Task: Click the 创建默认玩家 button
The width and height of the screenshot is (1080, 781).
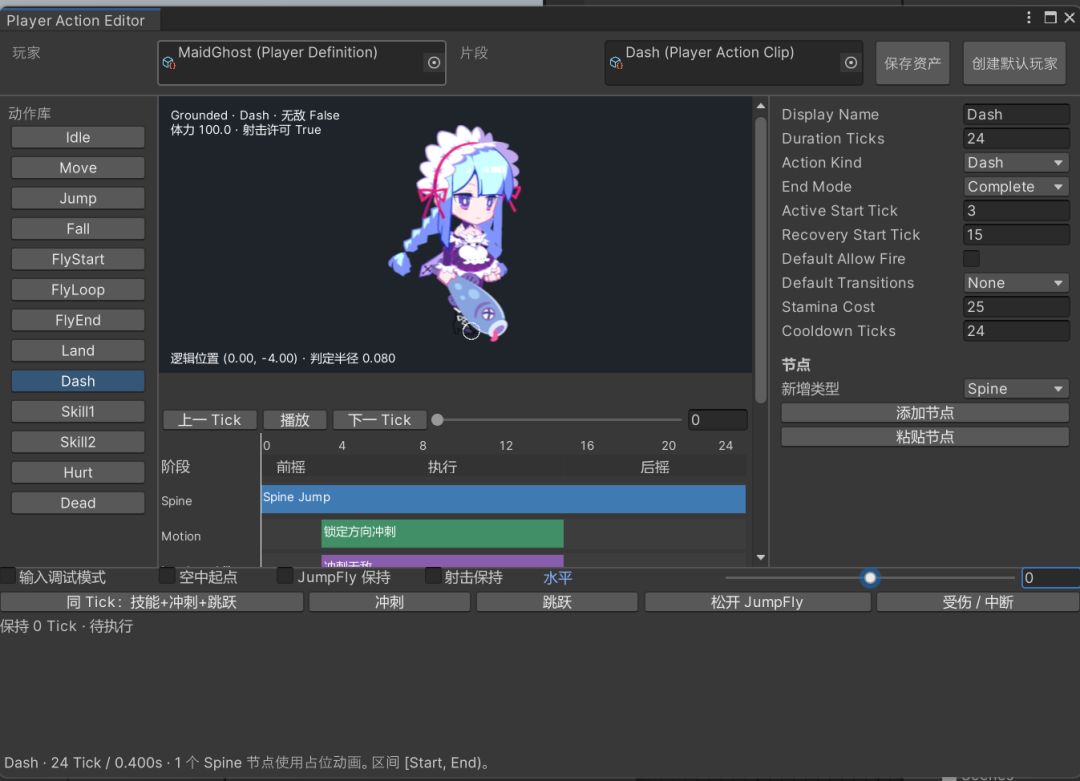Action: click(x=1014, y=63)
